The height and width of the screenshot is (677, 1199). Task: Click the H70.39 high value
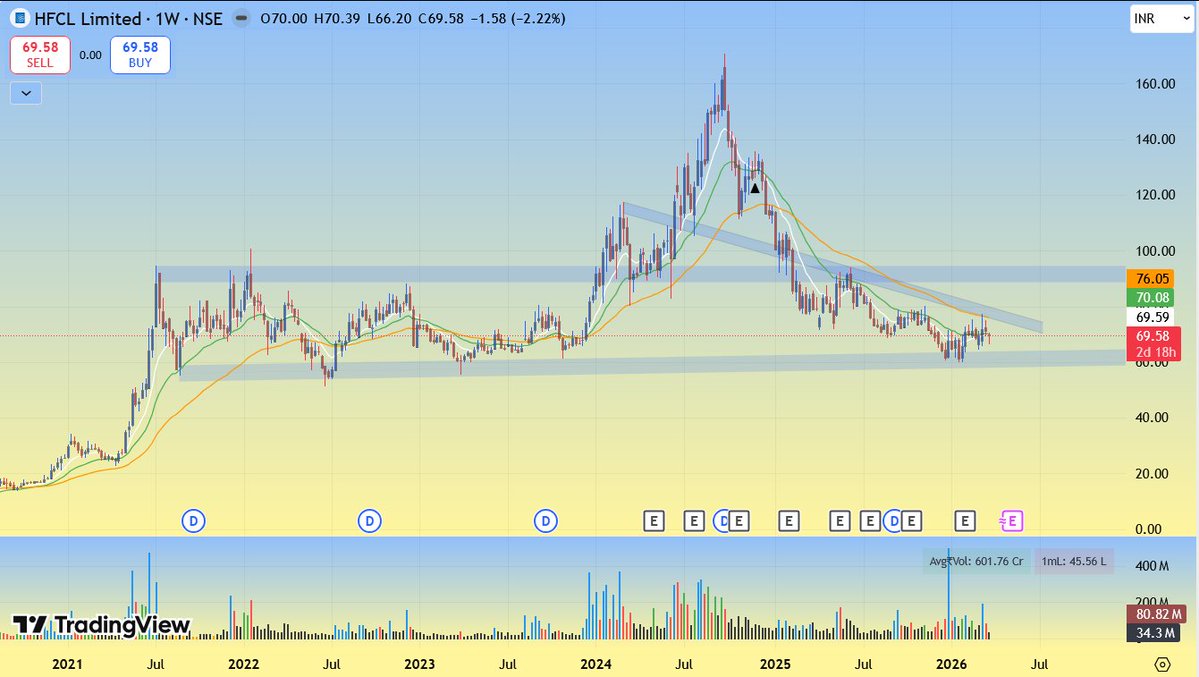[336, 18]
